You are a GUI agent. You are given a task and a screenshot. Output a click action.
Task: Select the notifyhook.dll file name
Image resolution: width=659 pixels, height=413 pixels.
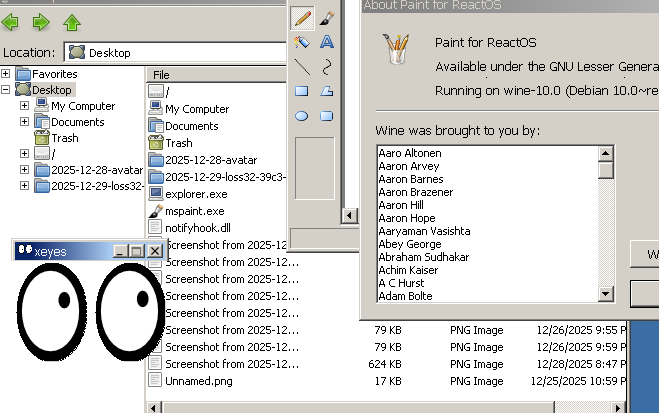[x=198, y=228]
